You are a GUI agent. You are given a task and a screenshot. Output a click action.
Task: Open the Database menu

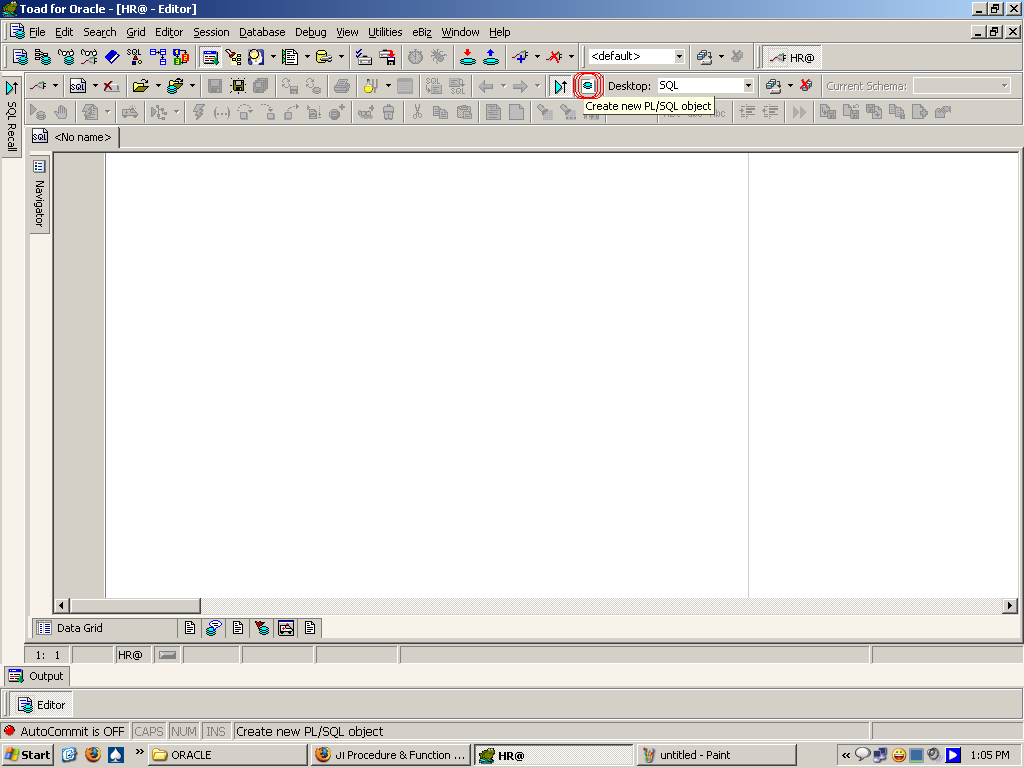tap(262, 32)
